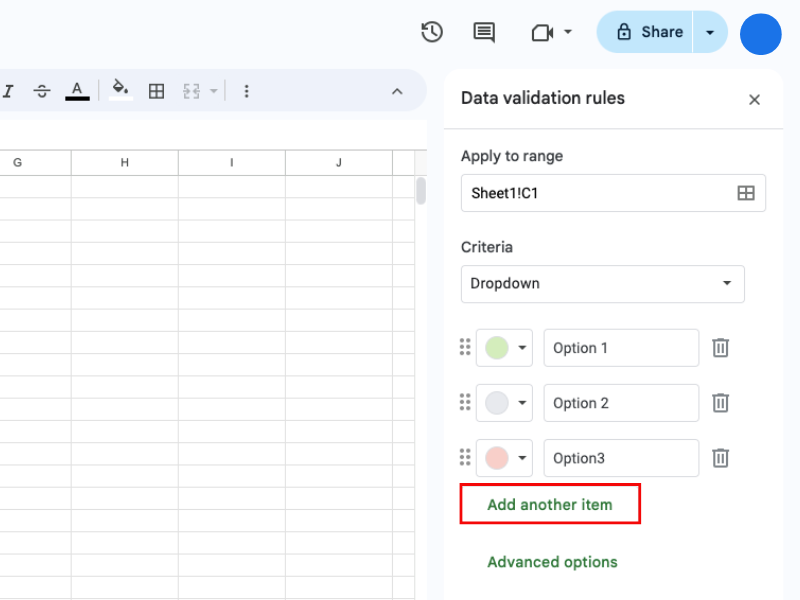Remove Option3 with the trash icon
The image size is (800, 600).
click(720, 458)
